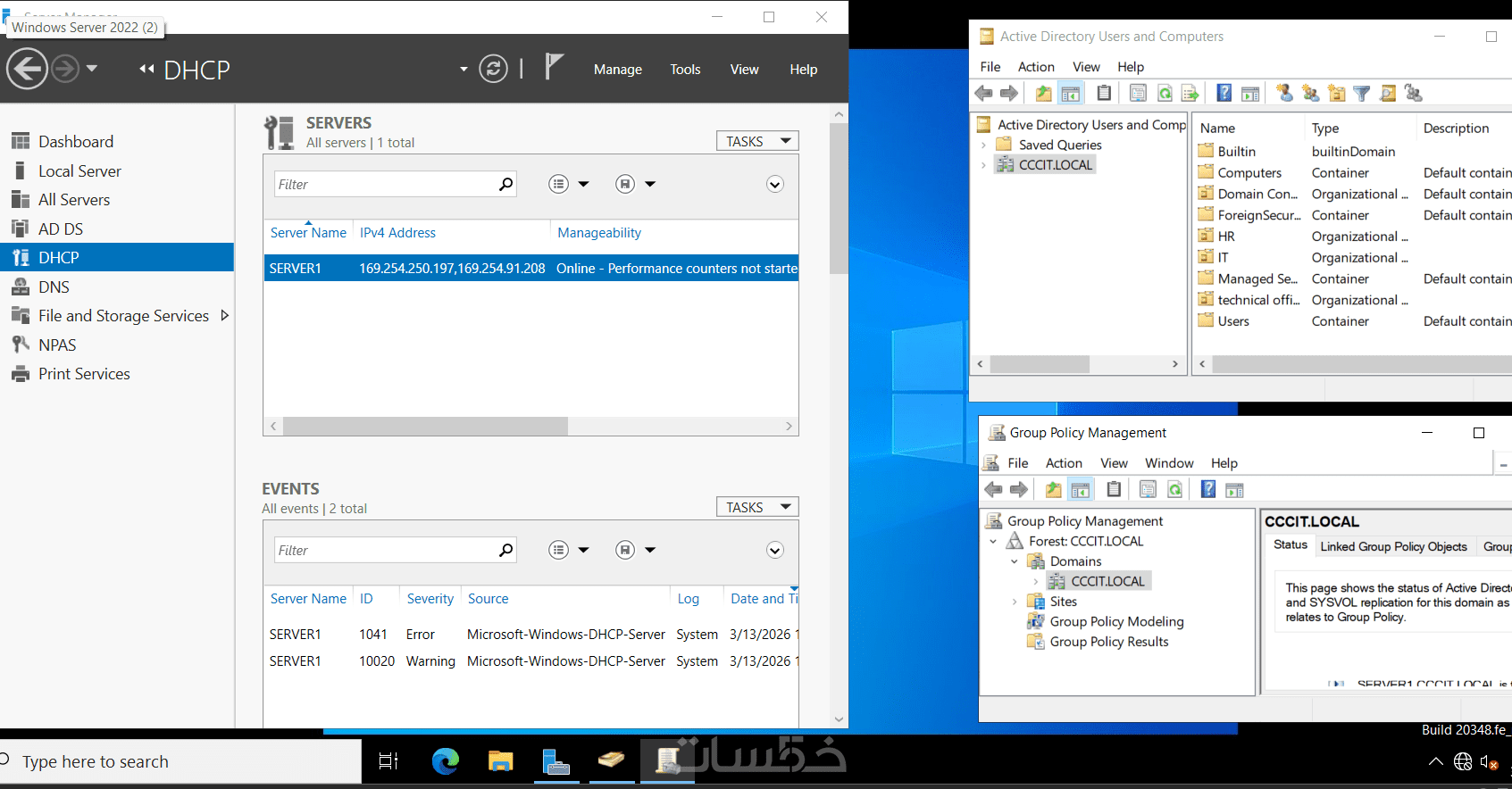
Task: Create a new user via Active Directory toolbar icon
Action: click(1284, 93)
